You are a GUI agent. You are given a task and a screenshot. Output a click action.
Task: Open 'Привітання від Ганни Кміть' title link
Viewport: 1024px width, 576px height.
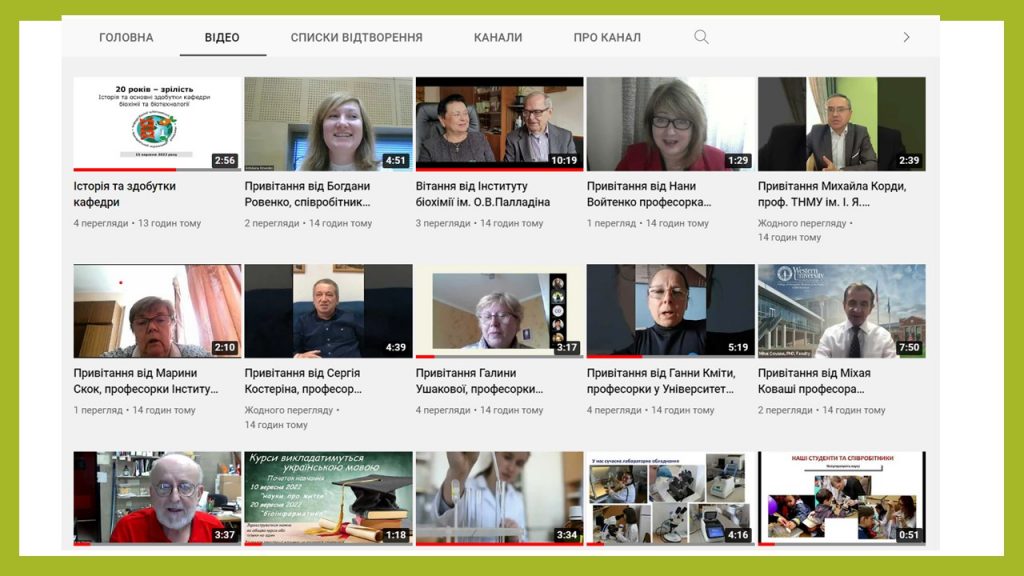(661, 381)
